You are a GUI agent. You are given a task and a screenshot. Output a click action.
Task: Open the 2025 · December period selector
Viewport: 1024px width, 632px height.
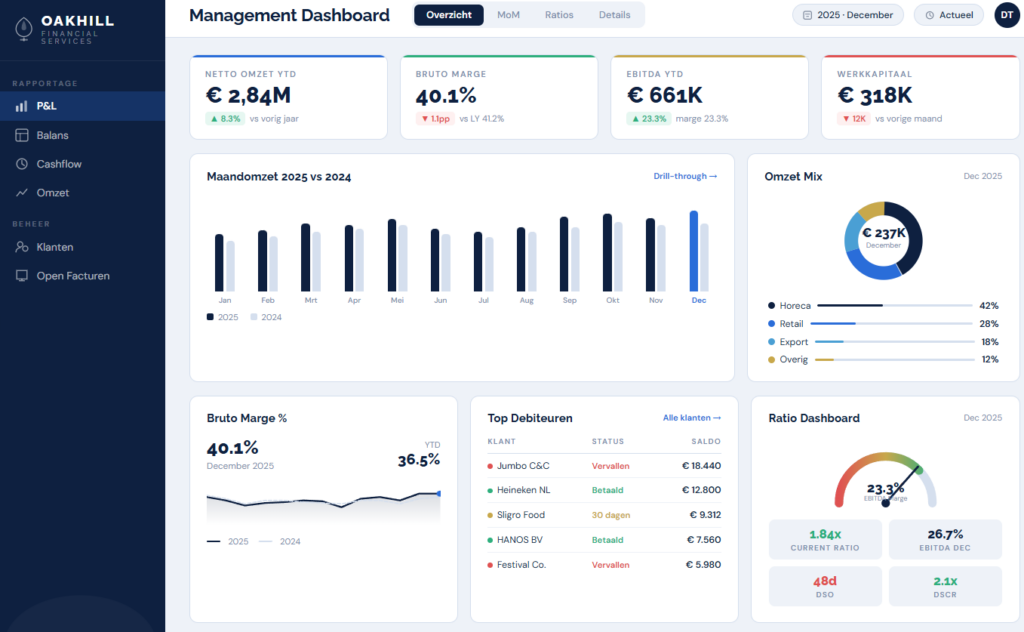coord(847,15)
